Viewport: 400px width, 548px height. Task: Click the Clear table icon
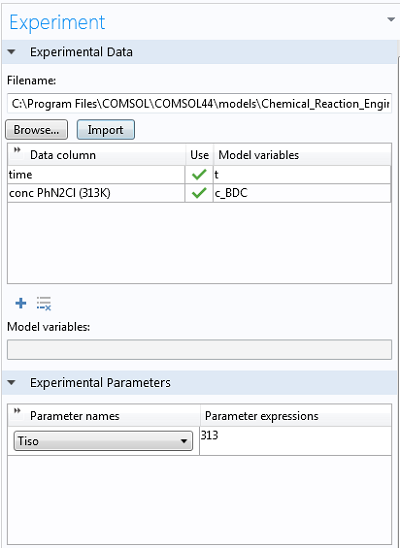(44, 303)
